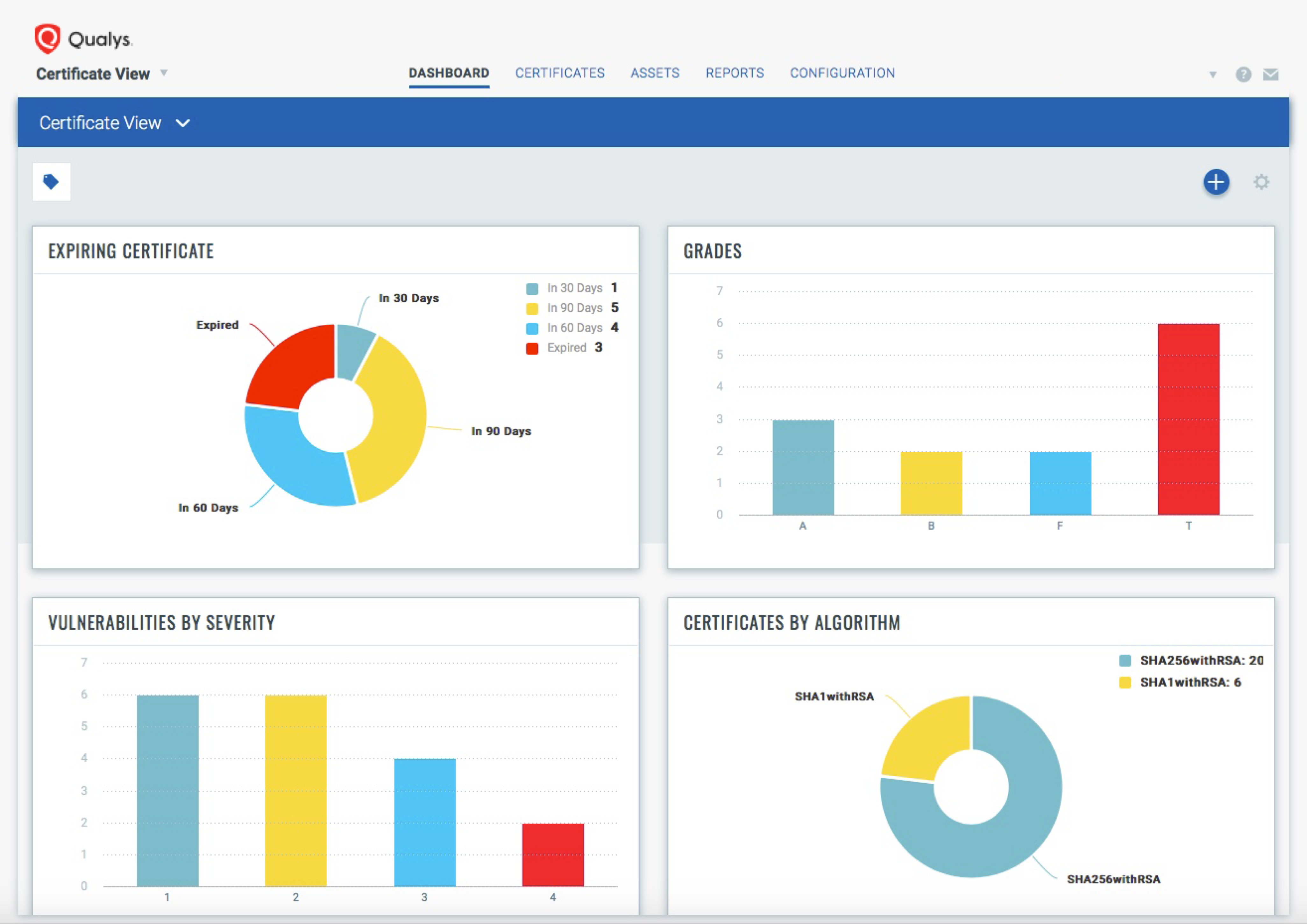Viewport: 1307px width, 924px height.
Task: Open the tag filter panel
Action: pos(51,181)
